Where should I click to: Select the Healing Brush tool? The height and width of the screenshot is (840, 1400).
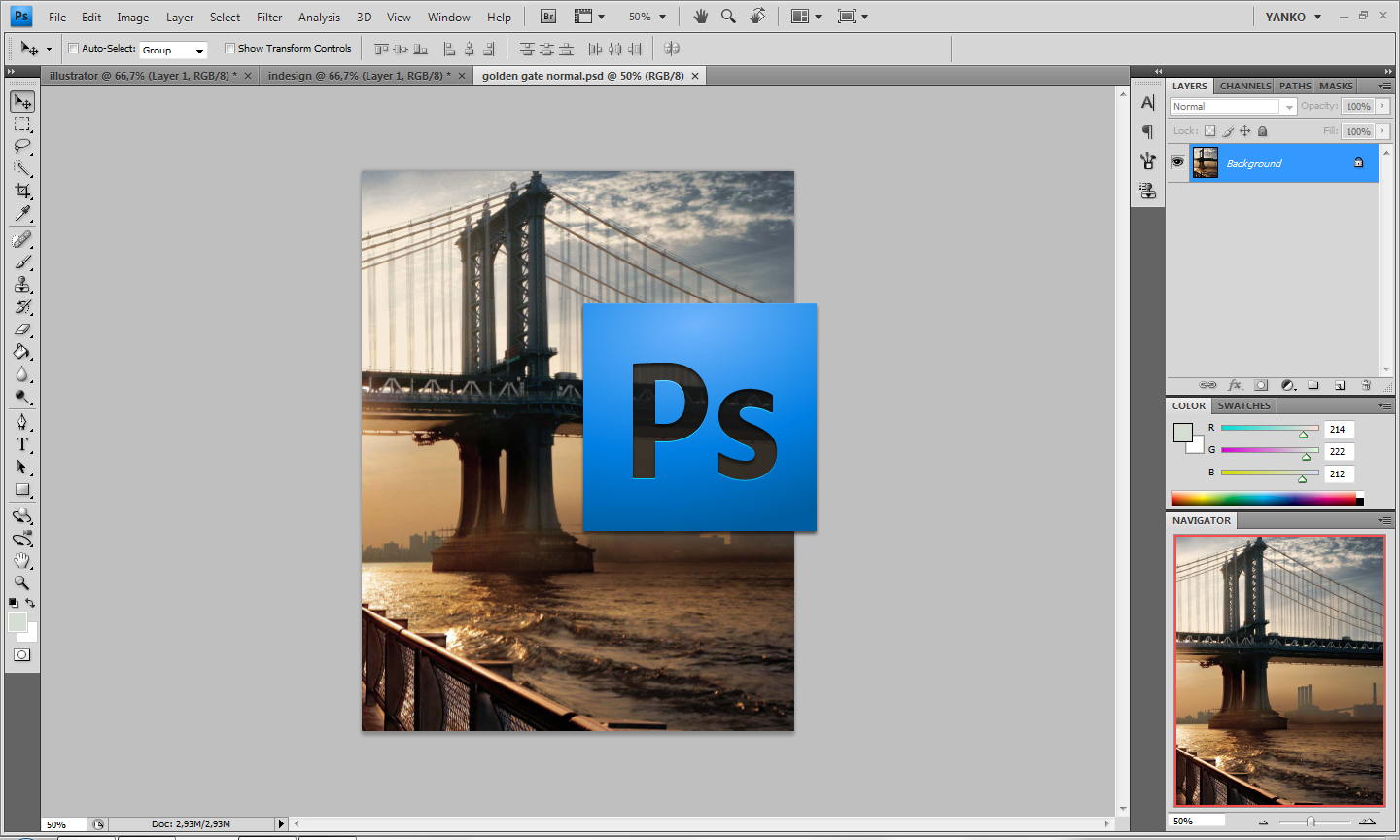[x=22, y=239]
